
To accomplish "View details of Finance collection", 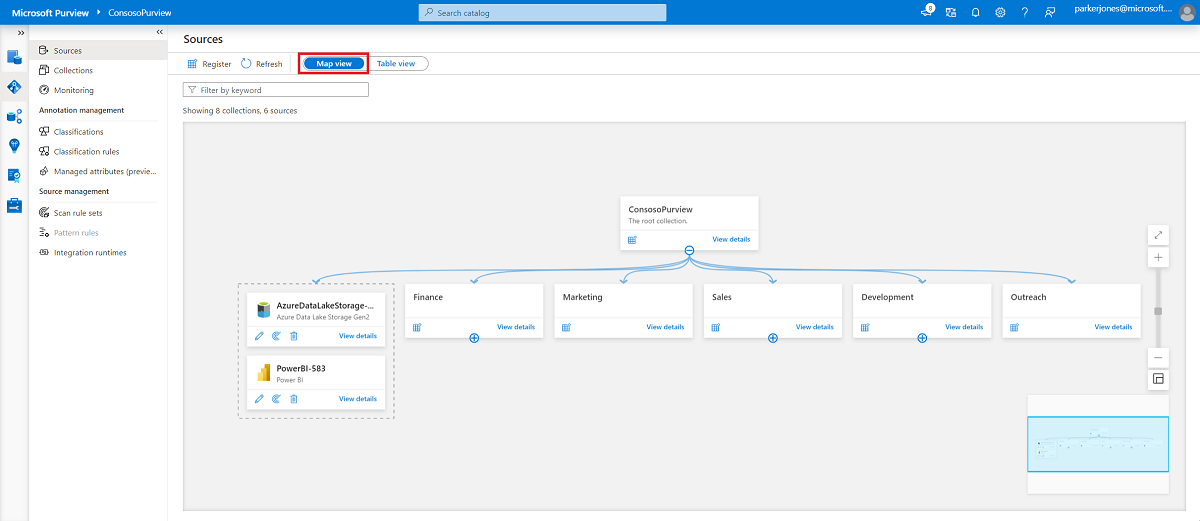I will click(516, 327).
